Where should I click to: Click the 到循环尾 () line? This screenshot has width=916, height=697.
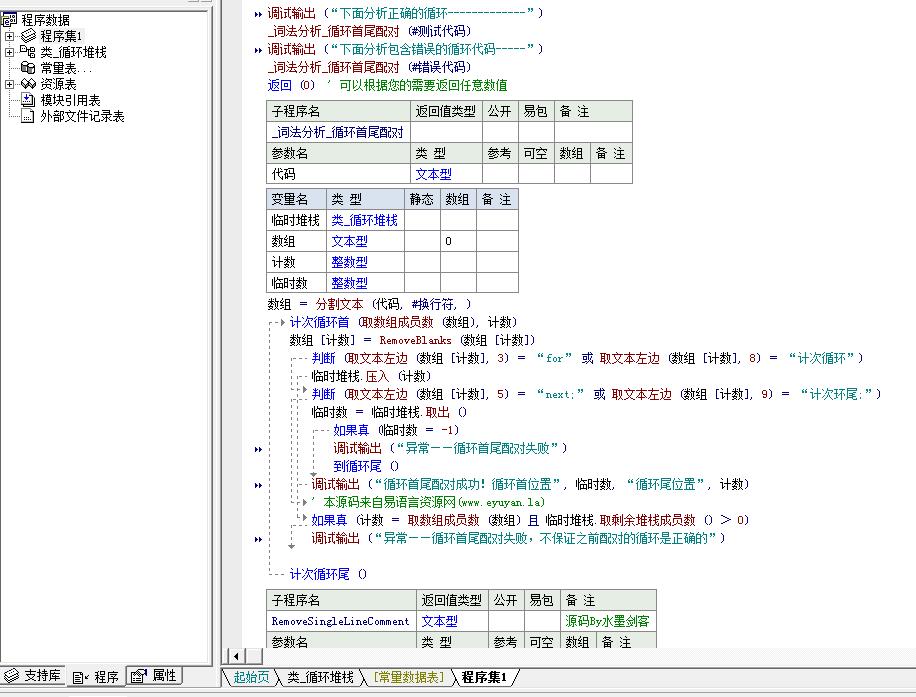coord(366,466)
